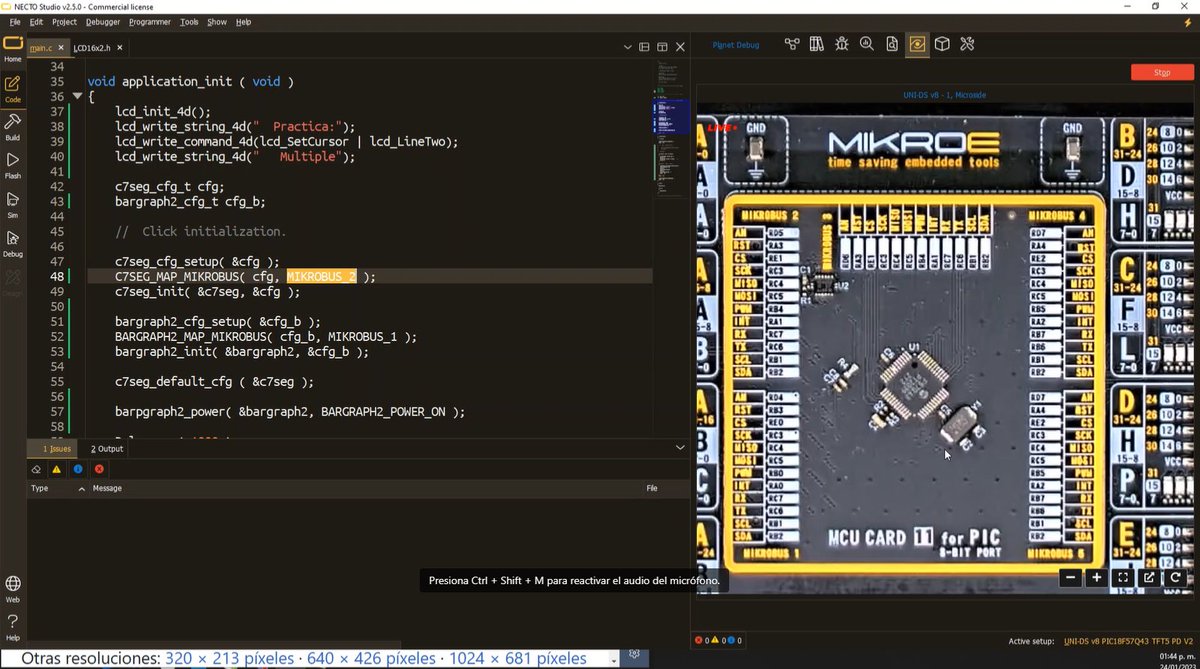Viewport: 1200px width, 669px height.
Task: Flash the program using sidebar Flash icon
Action: 12,165
